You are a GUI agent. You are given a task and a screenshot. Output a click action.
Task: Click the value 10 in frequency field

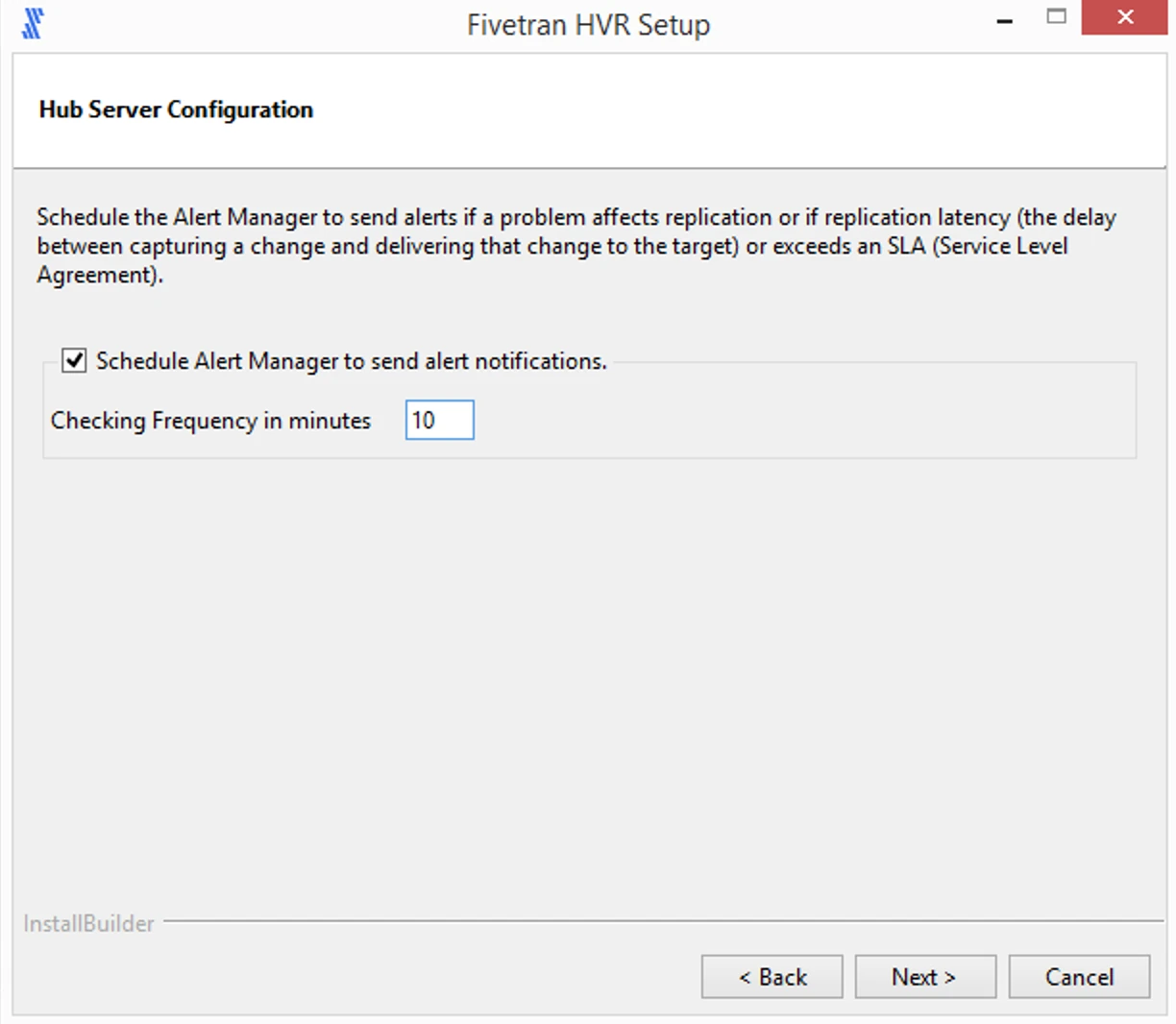tap(425, 420)
